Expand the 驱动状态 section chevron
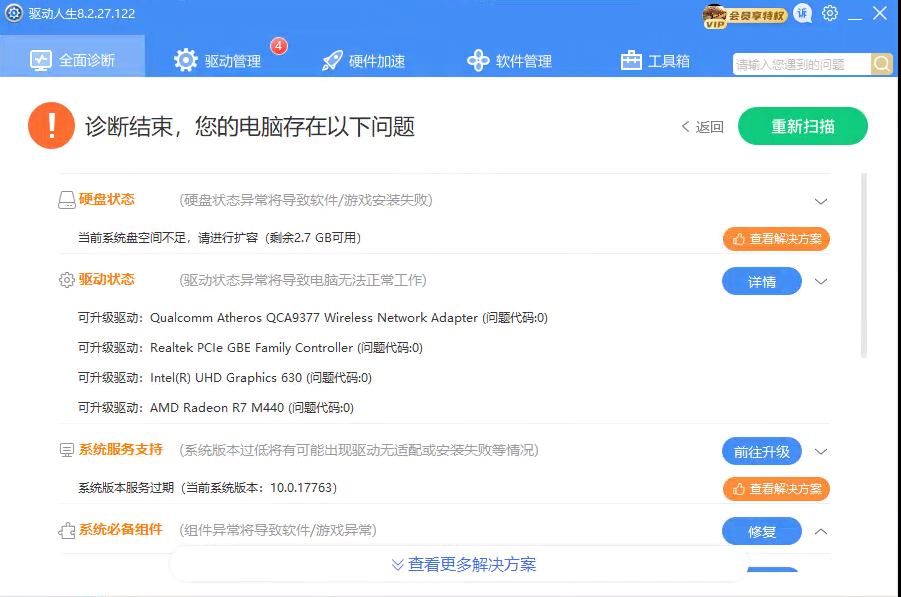This screenshot has height=597, width=901. pos(821,281)
